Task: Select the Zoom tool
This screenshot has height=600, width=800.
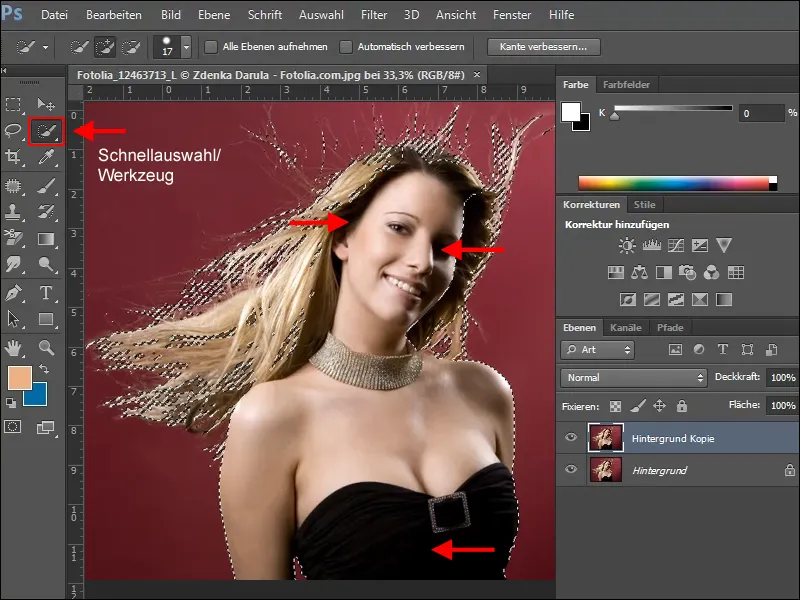Action: [x=46, y=347]
